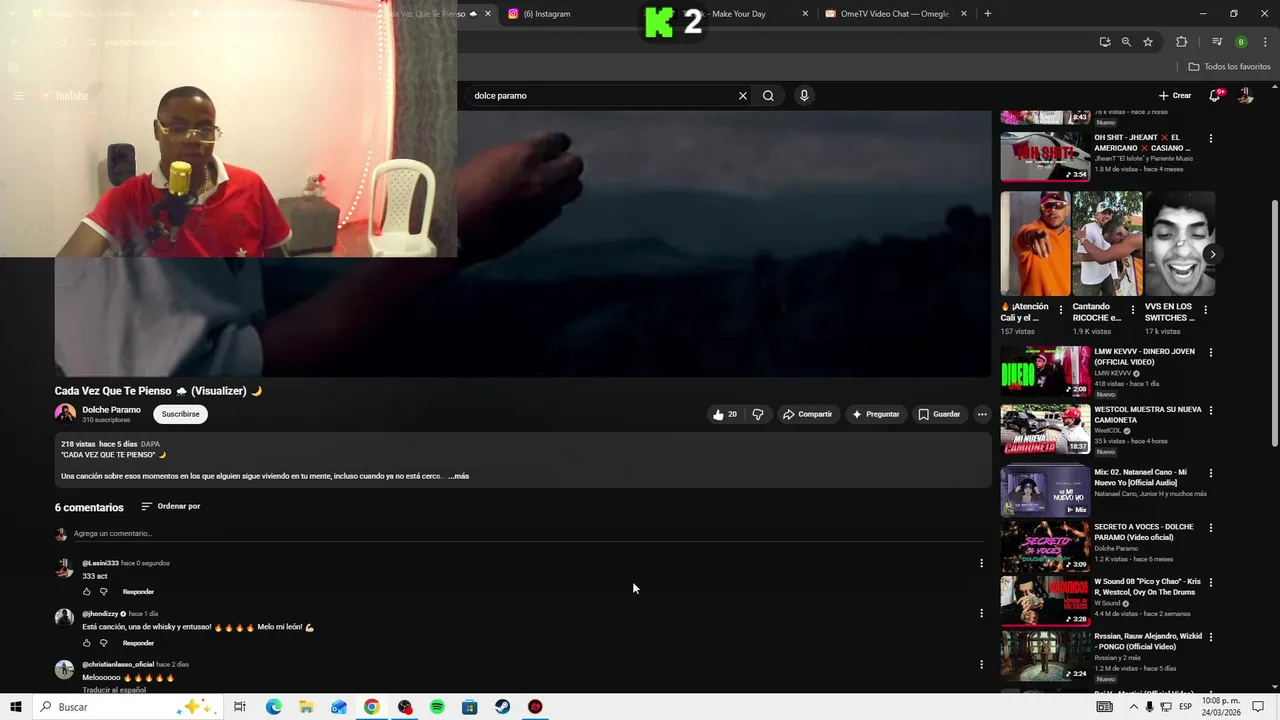
Task: Reply to @Lasini333 comment with Responder
Action: click(x=138, y=592)
